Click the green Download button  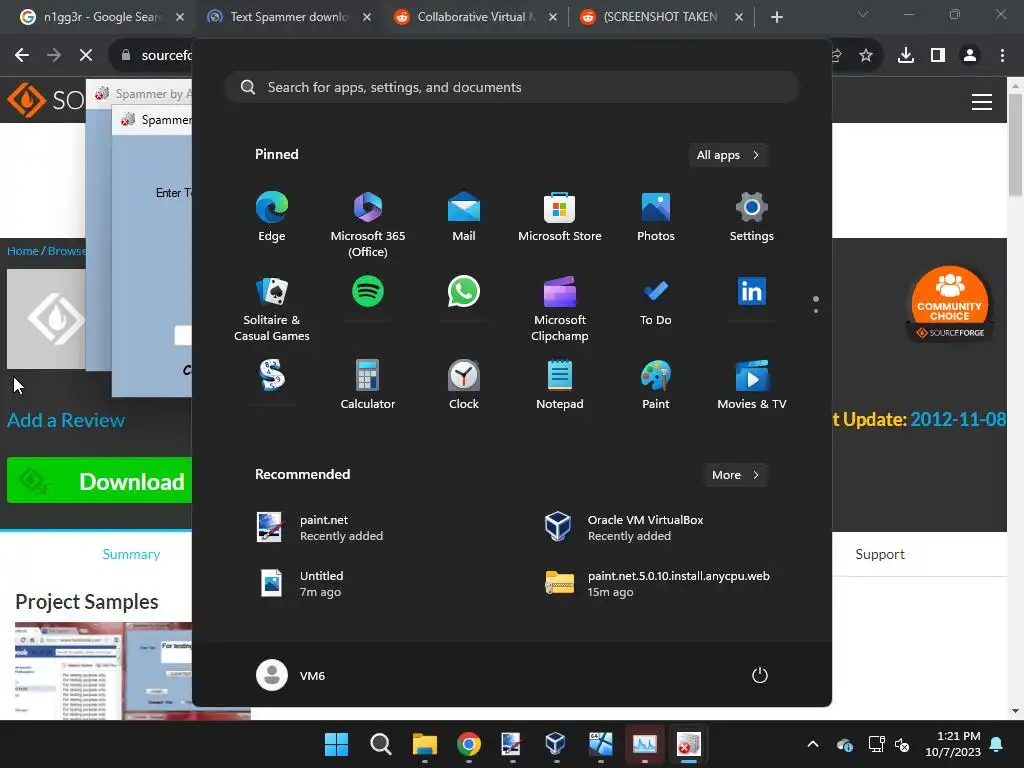coord(99,481)
